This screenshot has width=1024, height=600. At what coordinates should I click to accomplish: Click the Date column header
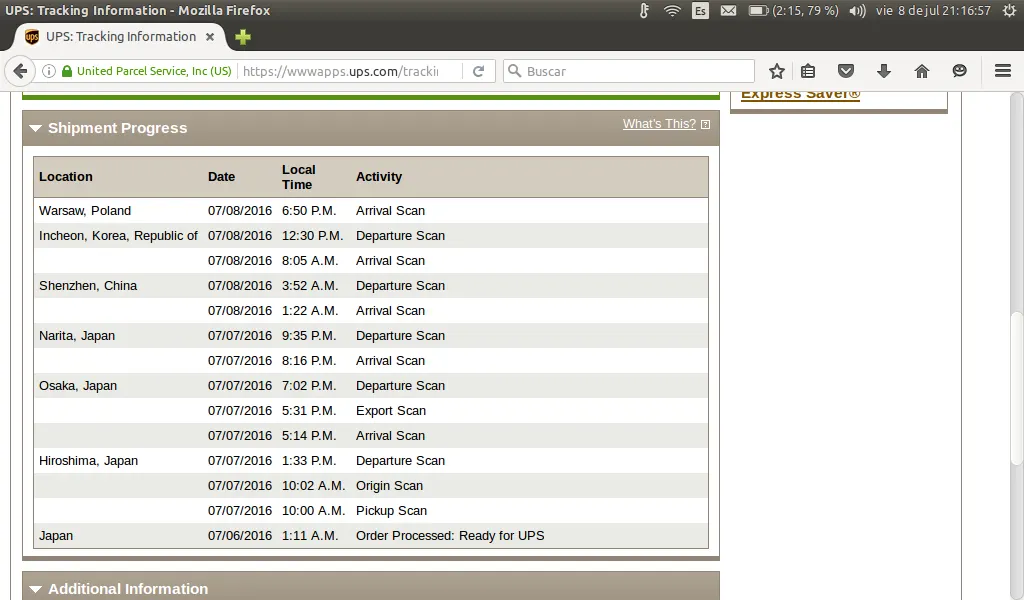tap(221, 177)
